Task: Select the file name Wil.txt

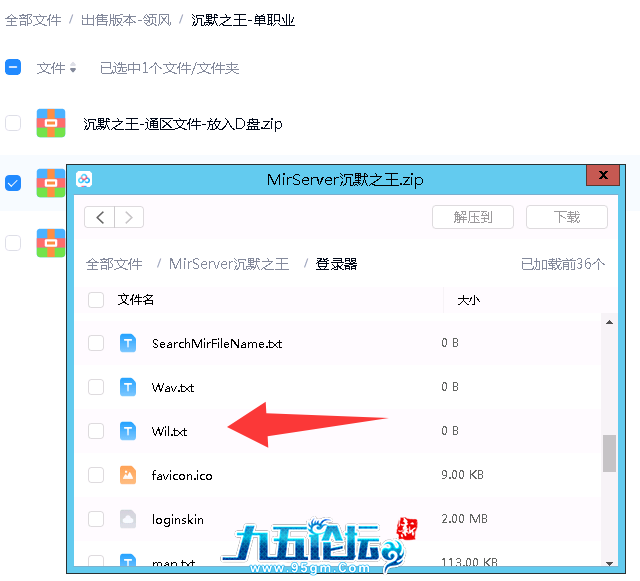Action: click(x=169, y=432)
